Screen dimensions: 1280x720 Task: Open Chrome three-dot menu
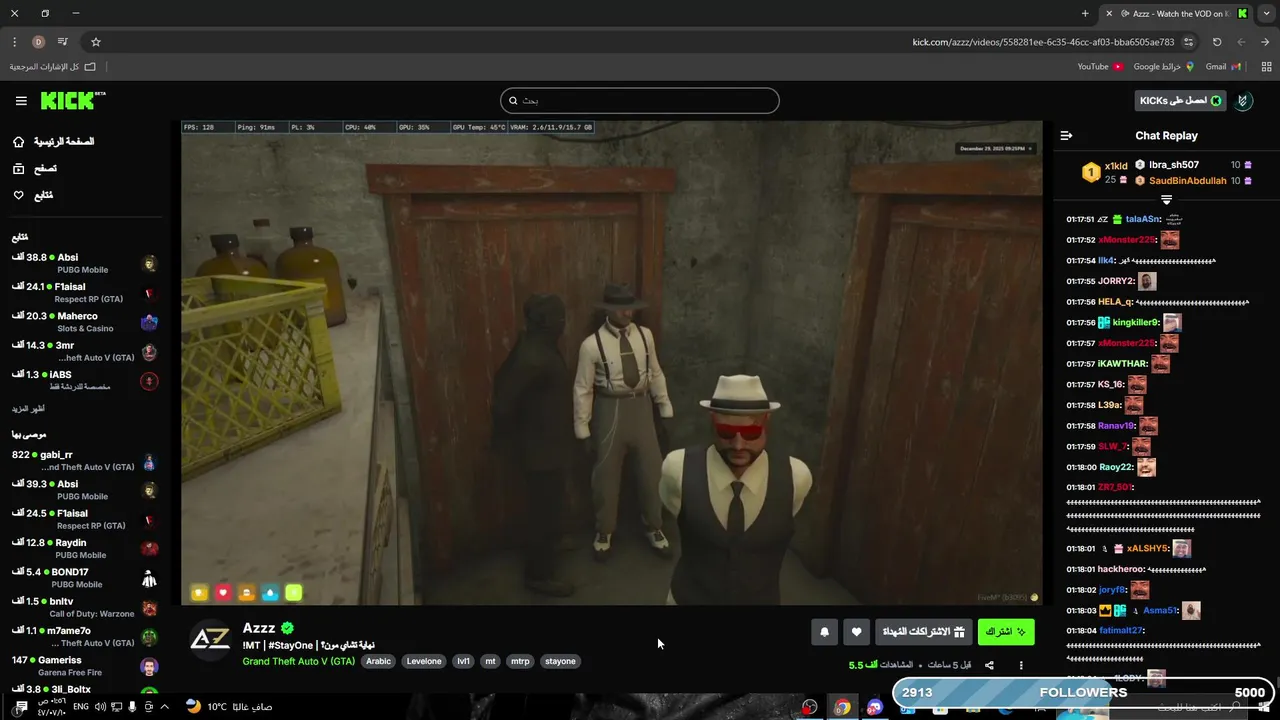pos(14,42)
